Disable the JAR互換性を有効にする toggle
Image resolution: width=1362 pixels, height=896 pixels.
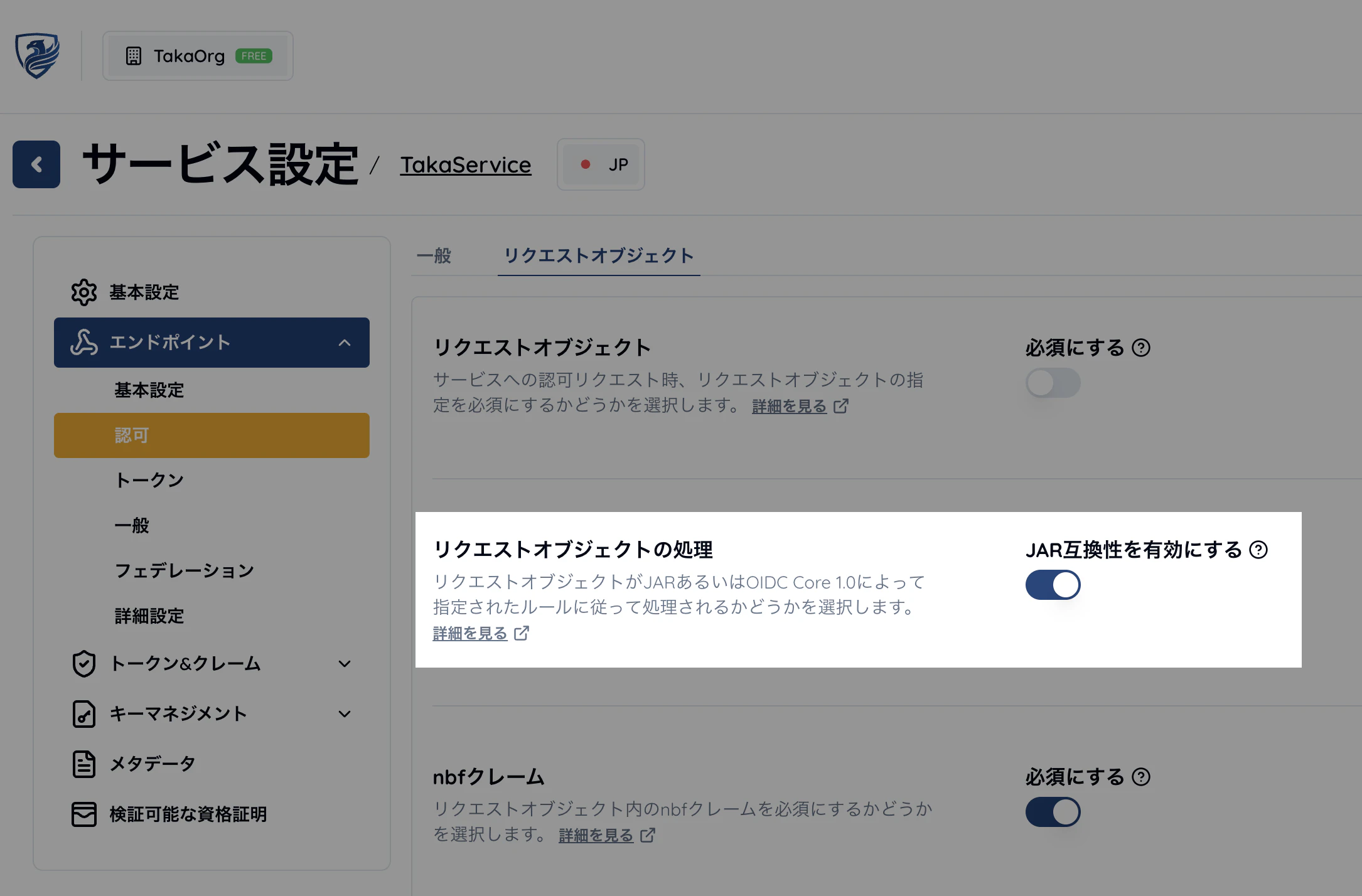click(1053, 584)
